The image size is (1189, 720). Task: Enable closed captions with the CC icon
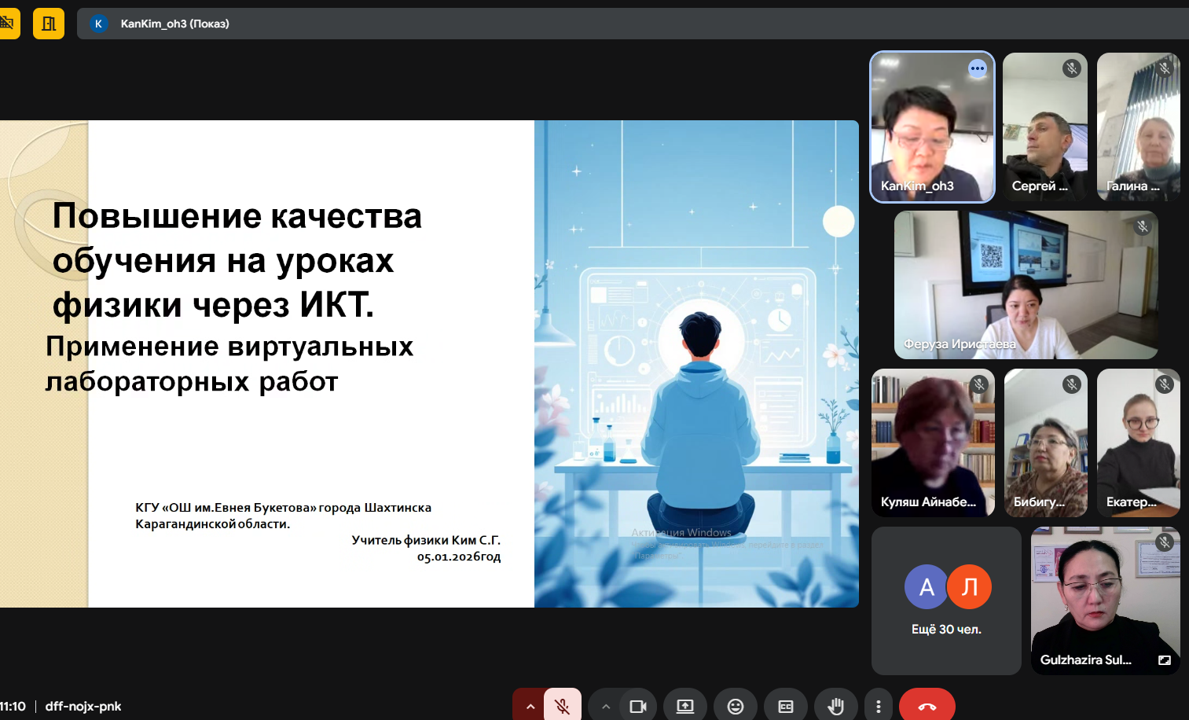(x=786, y=704)
